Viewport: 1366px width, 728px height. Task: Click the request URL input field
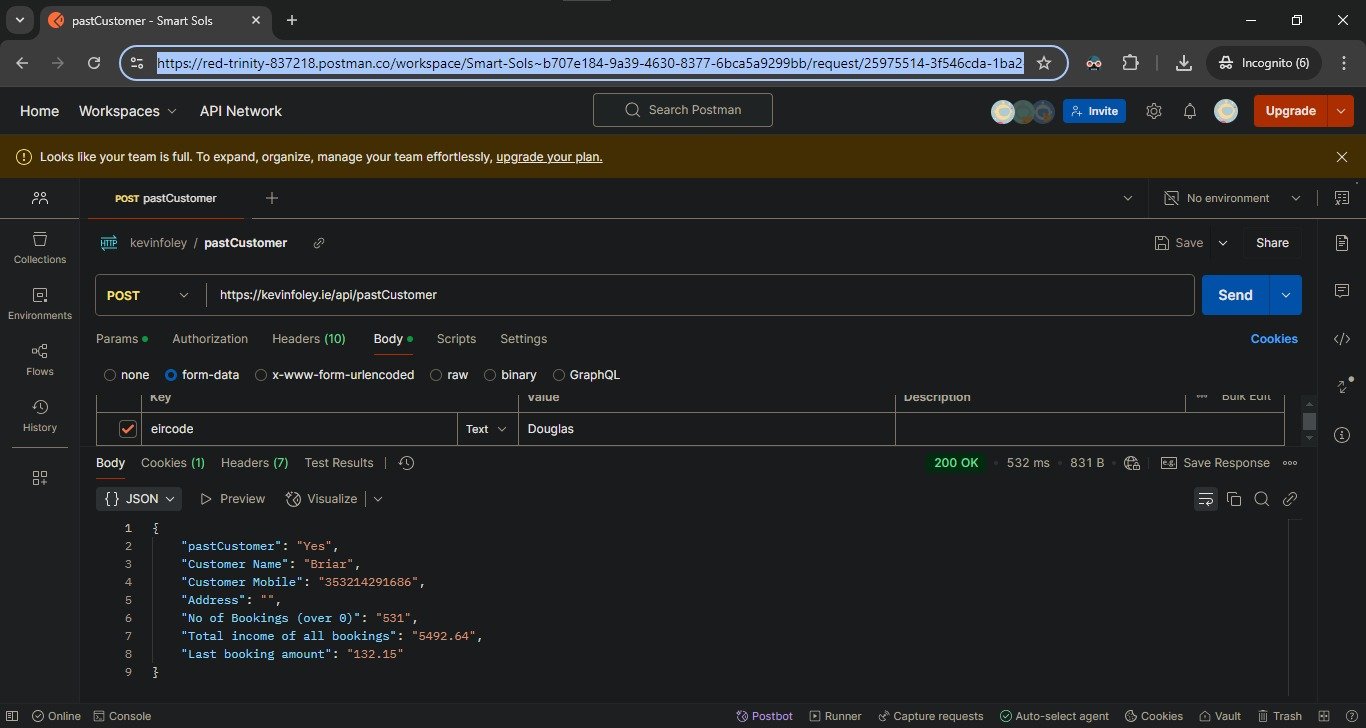click(700, 295)
